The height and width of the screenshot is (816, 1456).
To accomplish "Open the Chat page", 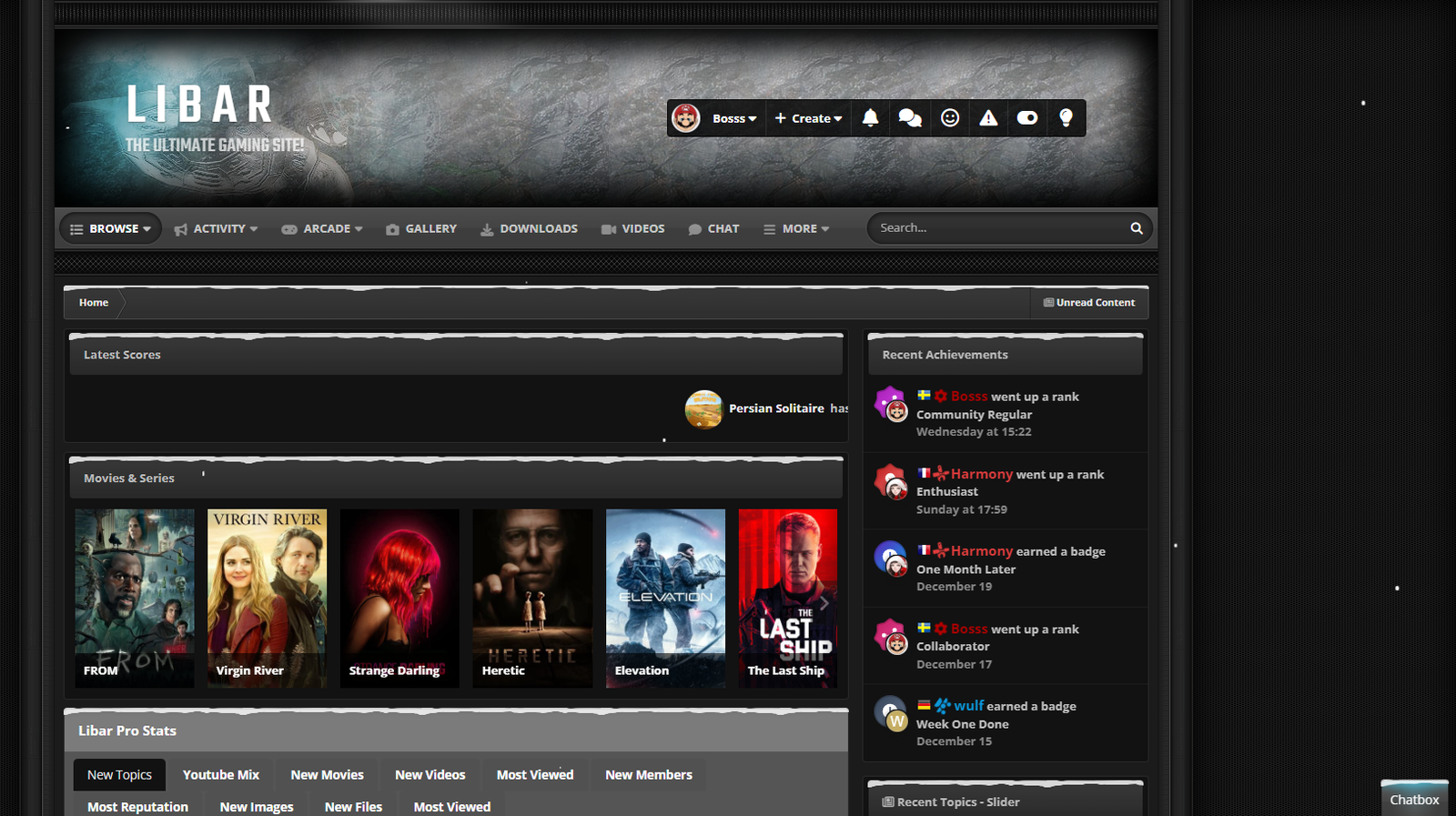I will tap(713, 229).
